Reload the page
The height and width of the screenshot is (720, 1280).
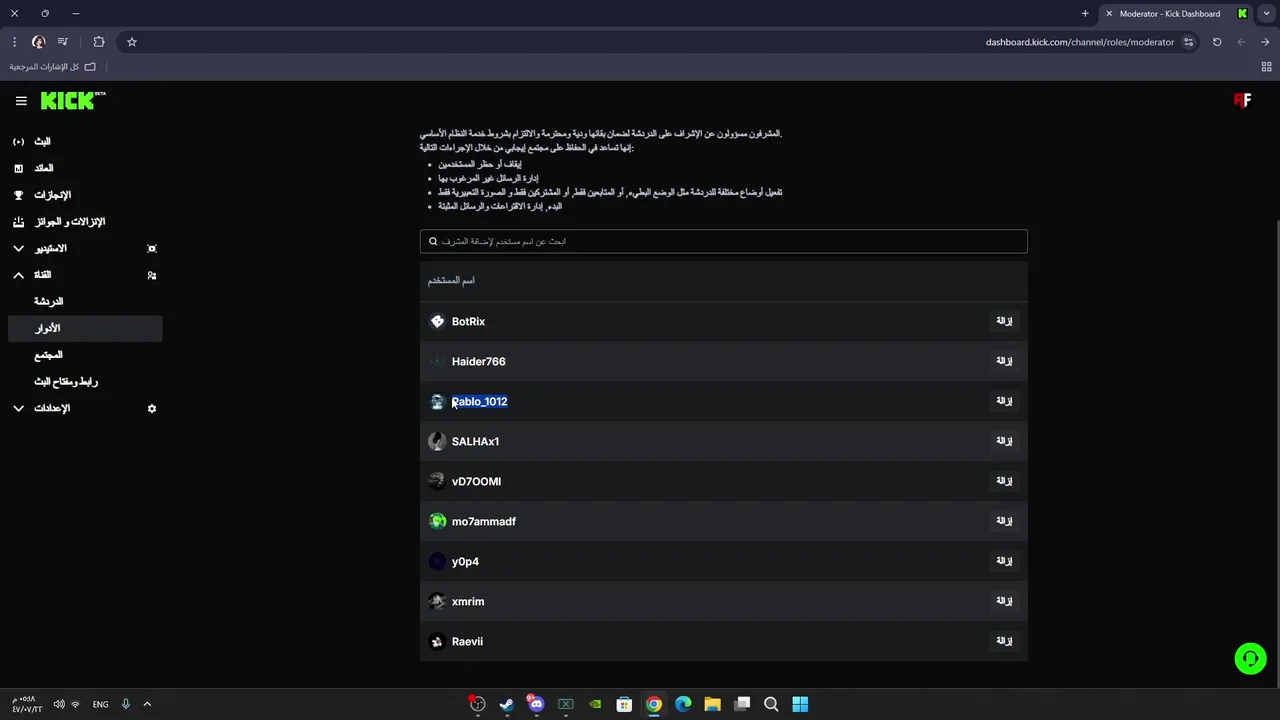(x=1217, y=42)
